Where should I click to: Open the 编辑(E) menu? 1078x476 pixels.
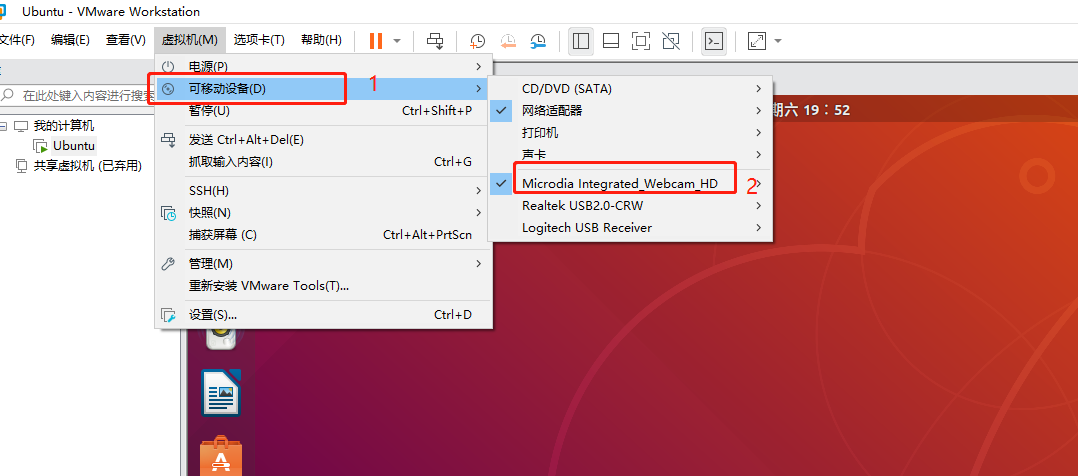tap(70, 40)
